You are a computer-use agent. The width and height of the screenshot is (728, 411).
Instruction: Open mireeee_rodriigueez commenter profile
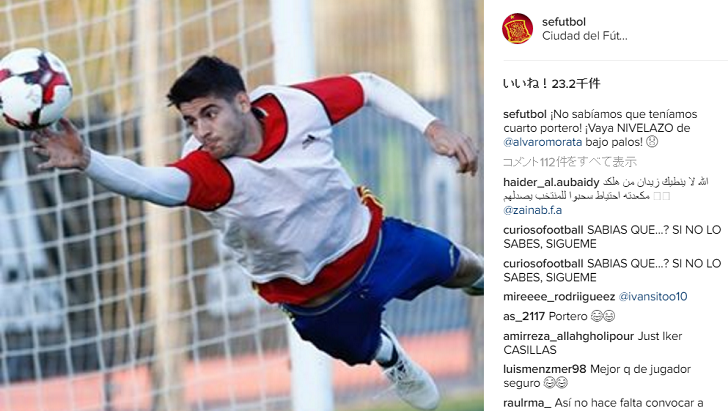point(559,296)
